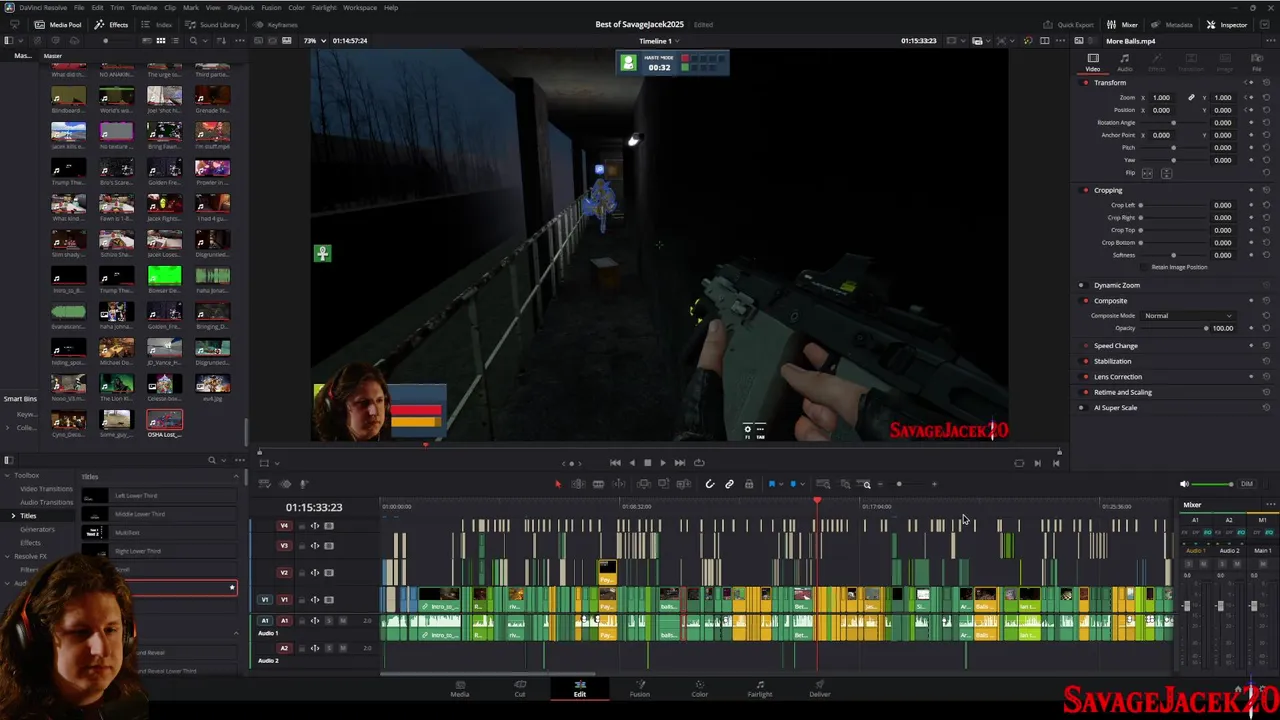Open the Trim menu
The height and width of the screenshot is (720, 1280).
(117, 7)
